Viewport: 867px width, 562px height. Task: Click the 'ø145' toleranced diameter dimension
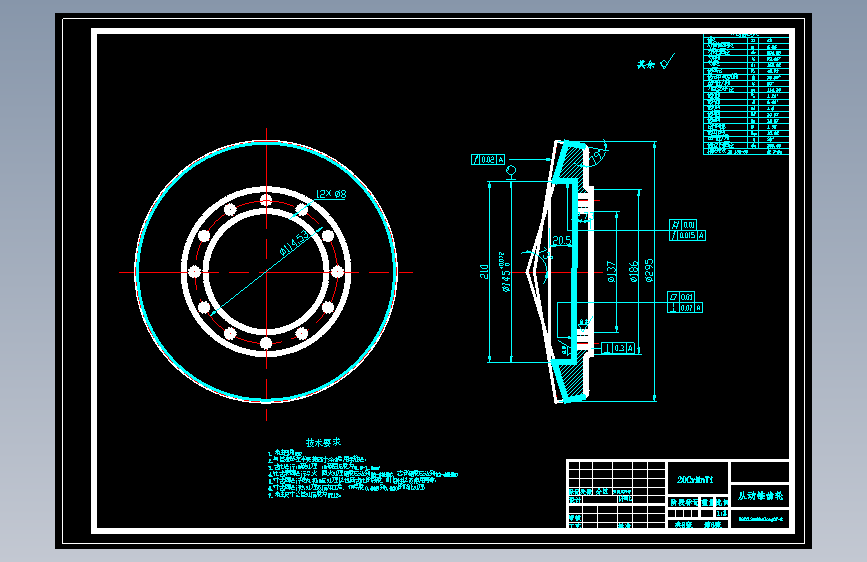pyautogui.click(x=504, y=273)
